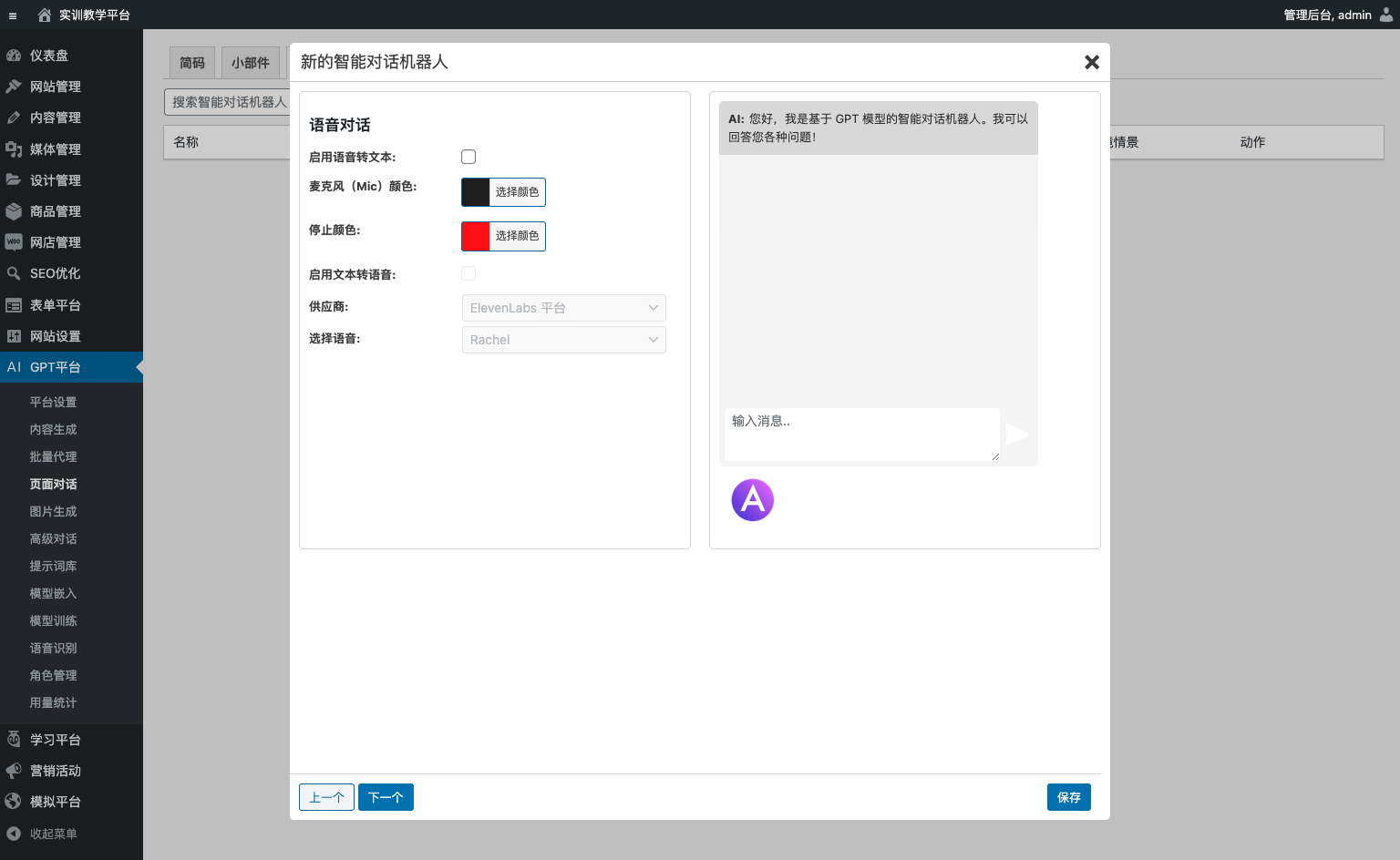This screenshot has height=860, width=1400.
Task: Click the AI icon beside GPT平台
Action: tap(14, 367)
